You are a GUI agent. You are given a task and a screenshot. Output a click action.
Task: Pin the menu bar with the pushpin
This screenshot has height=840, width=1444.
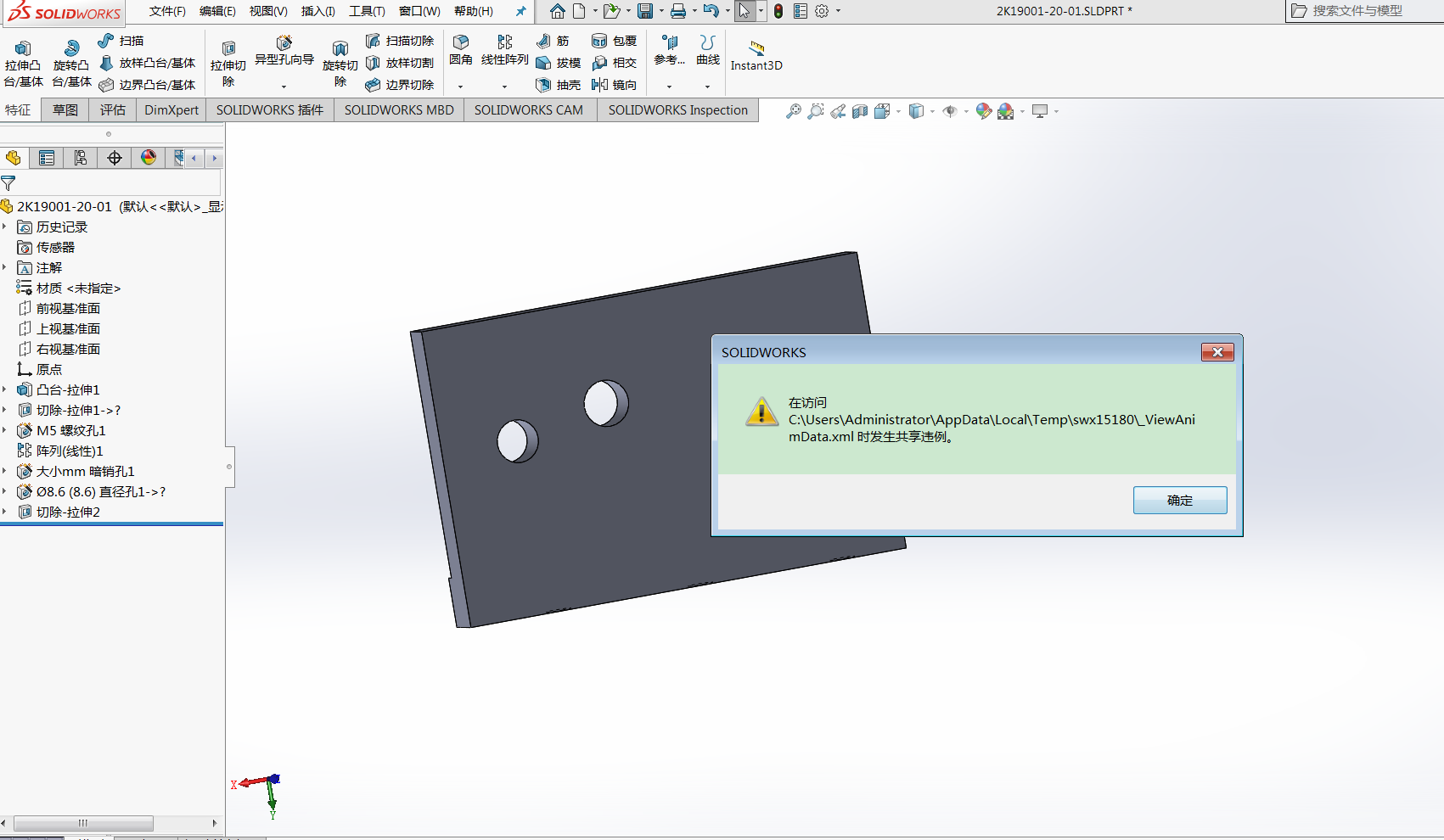tap(520, 11)
